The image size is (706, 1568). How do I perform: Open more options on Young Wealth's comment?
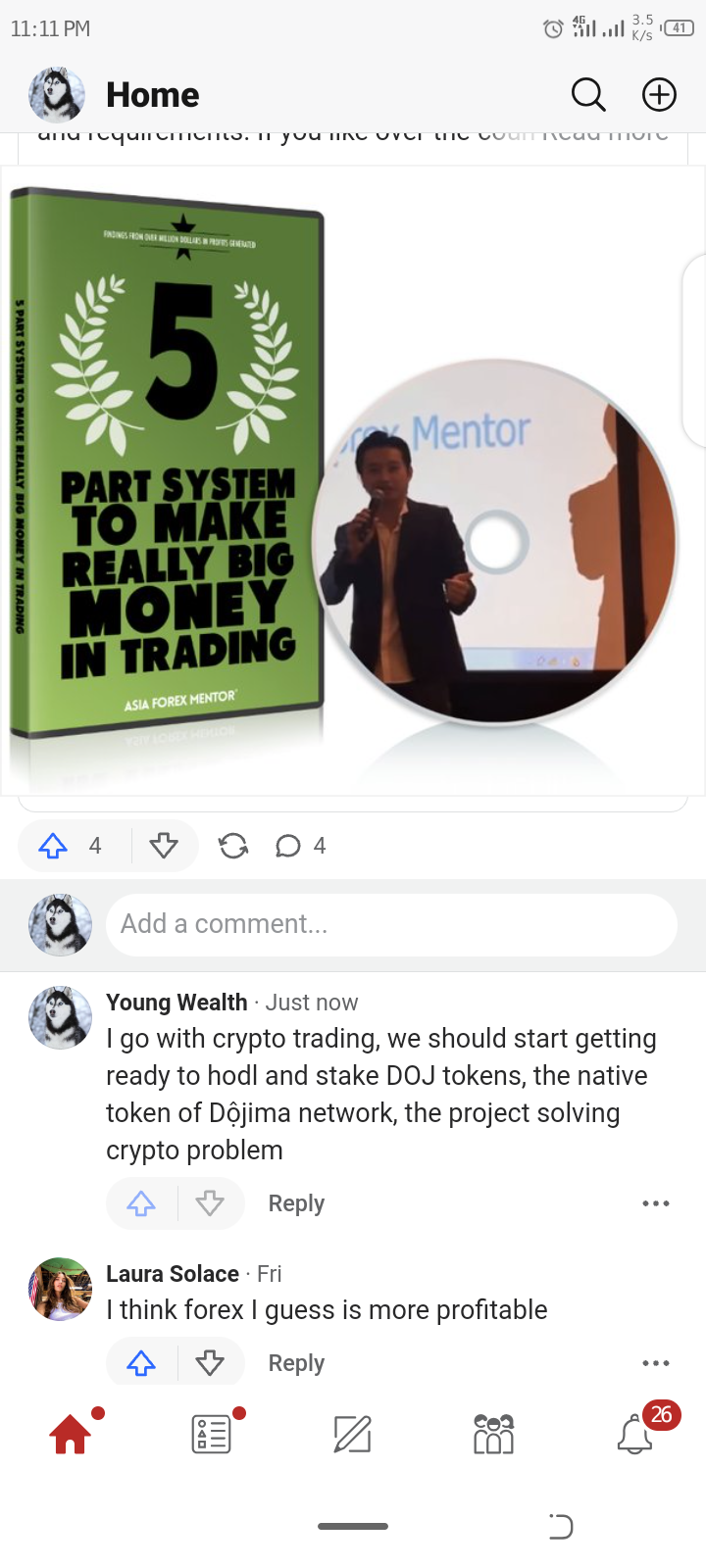click(655, 1203)
